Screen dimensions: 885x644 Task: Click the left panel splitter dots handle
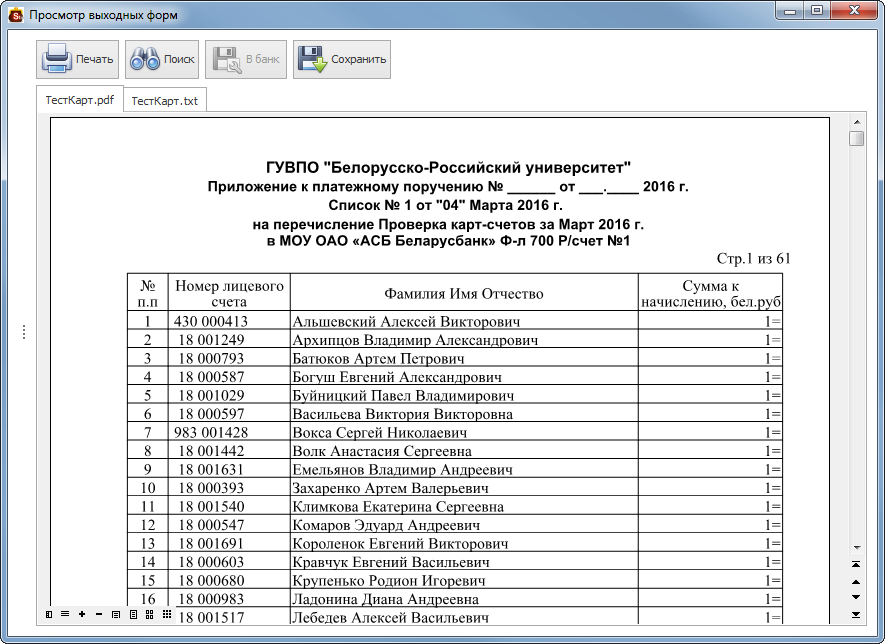point(24,332)
